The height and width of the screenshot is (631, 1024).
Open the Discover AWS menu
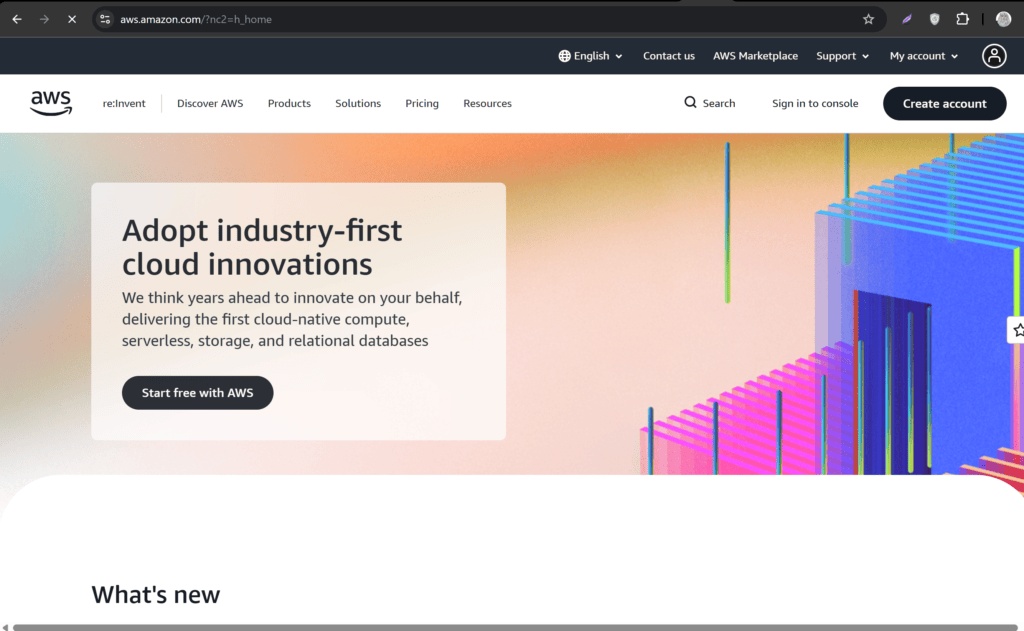point(210,103)
